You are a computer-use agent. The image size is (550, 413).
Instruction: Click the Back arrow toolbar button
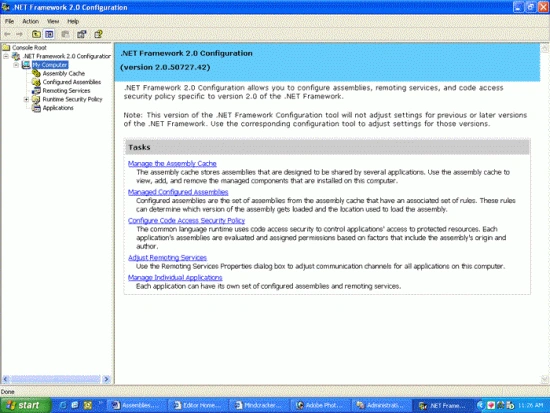point(7,34)
